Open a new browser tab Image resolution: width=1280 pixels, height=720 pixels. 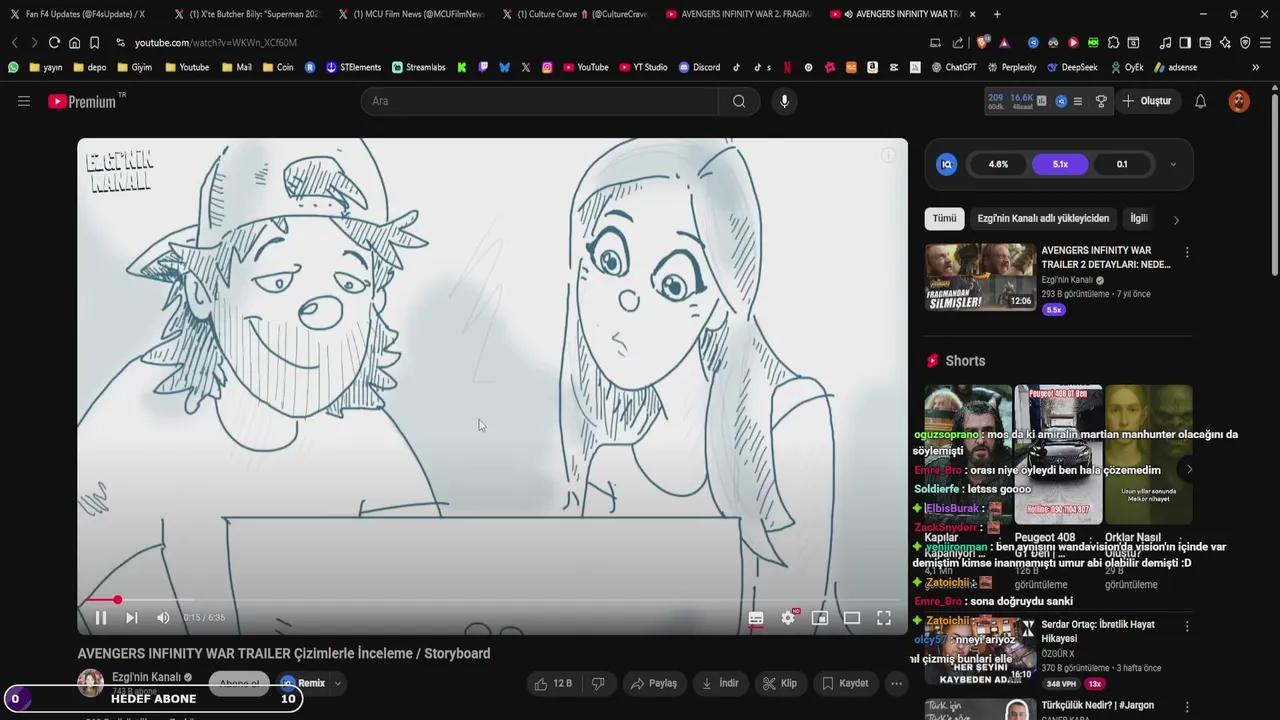click(x=997, y=14)
